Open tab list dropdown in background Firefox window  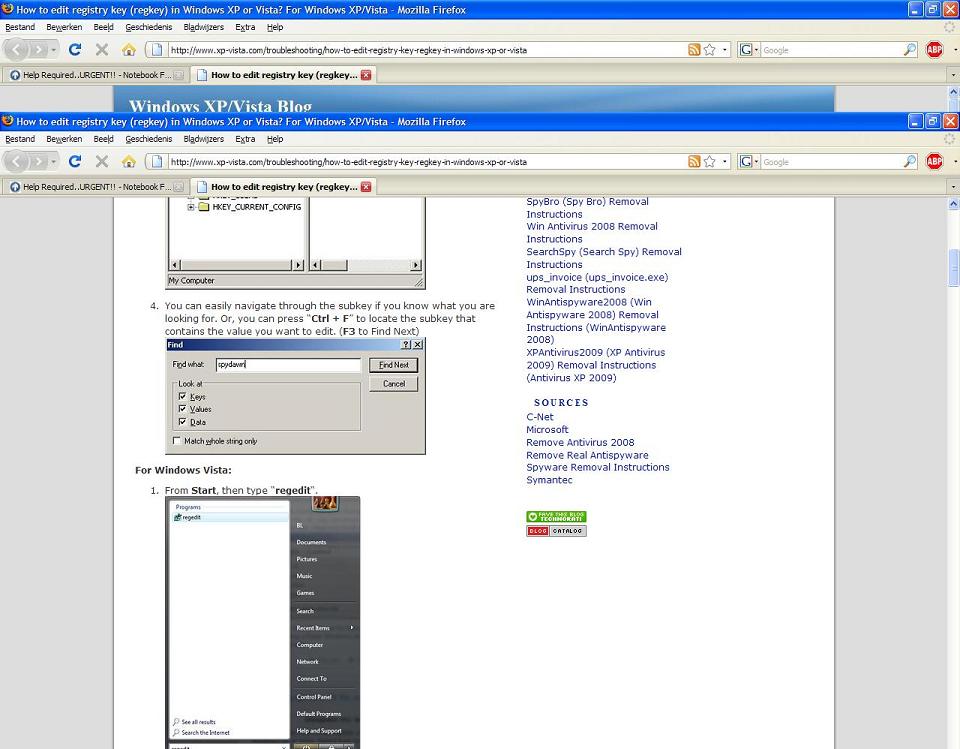953,75
